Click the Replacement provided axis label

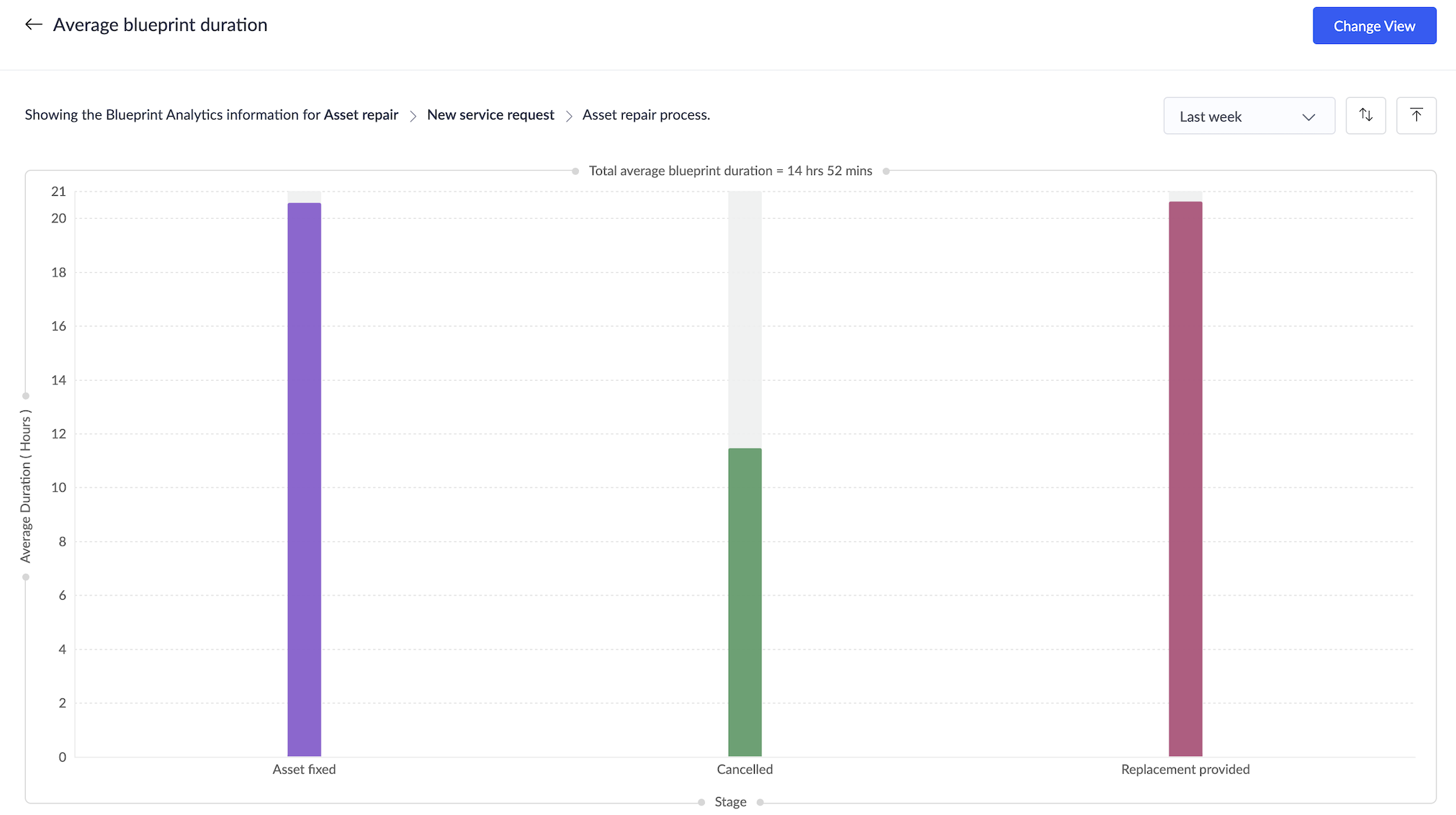point(1185,769)
